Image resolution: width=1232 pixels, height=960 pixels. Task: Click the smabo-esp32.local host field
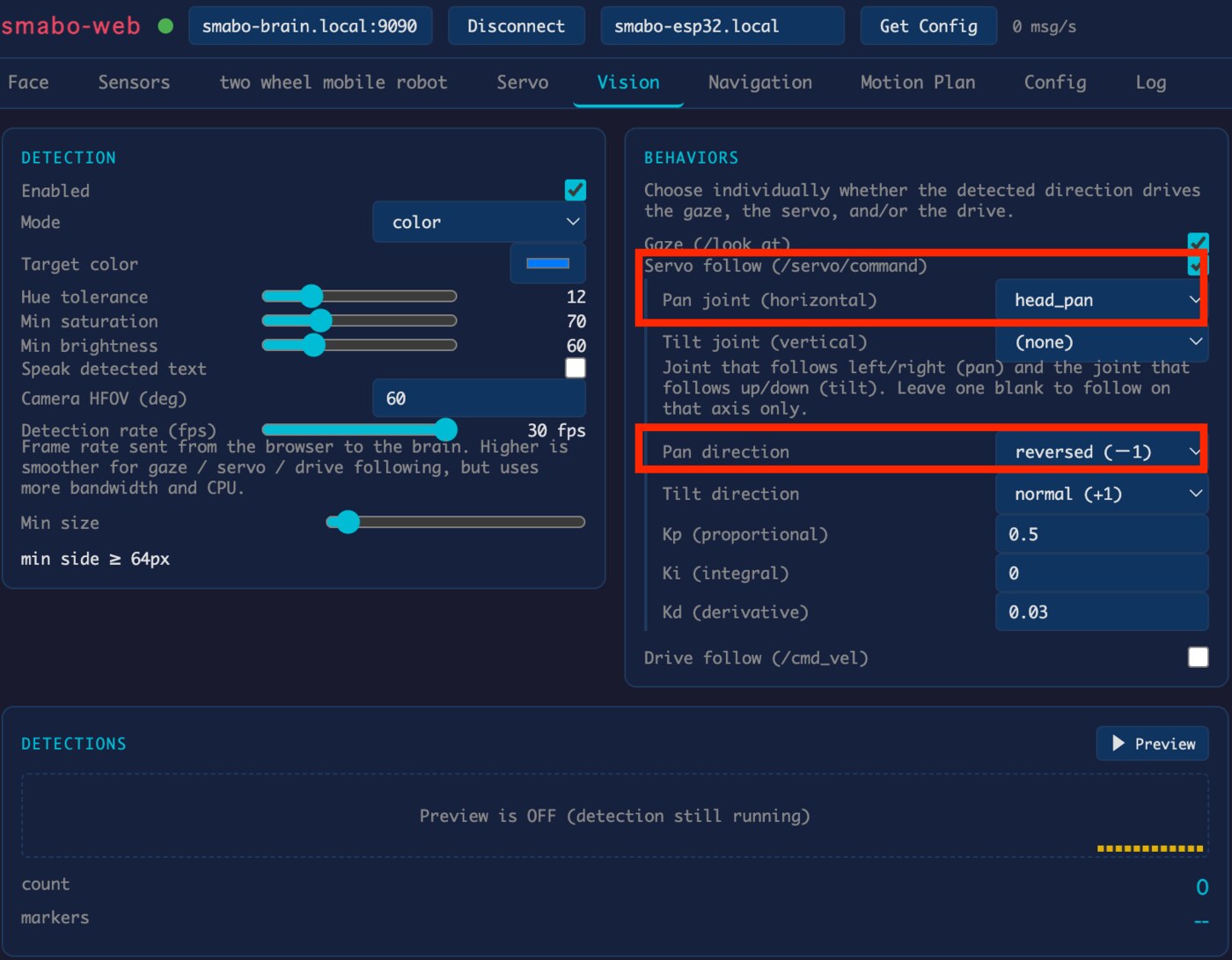click(722, 26)
